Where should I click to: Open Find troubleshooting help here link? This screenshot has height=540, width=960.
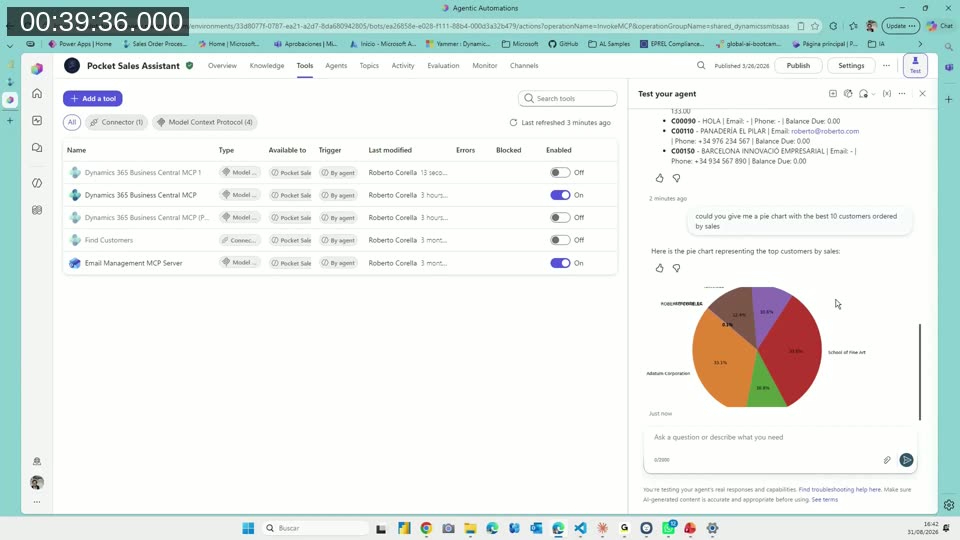(x=839, y=490)
